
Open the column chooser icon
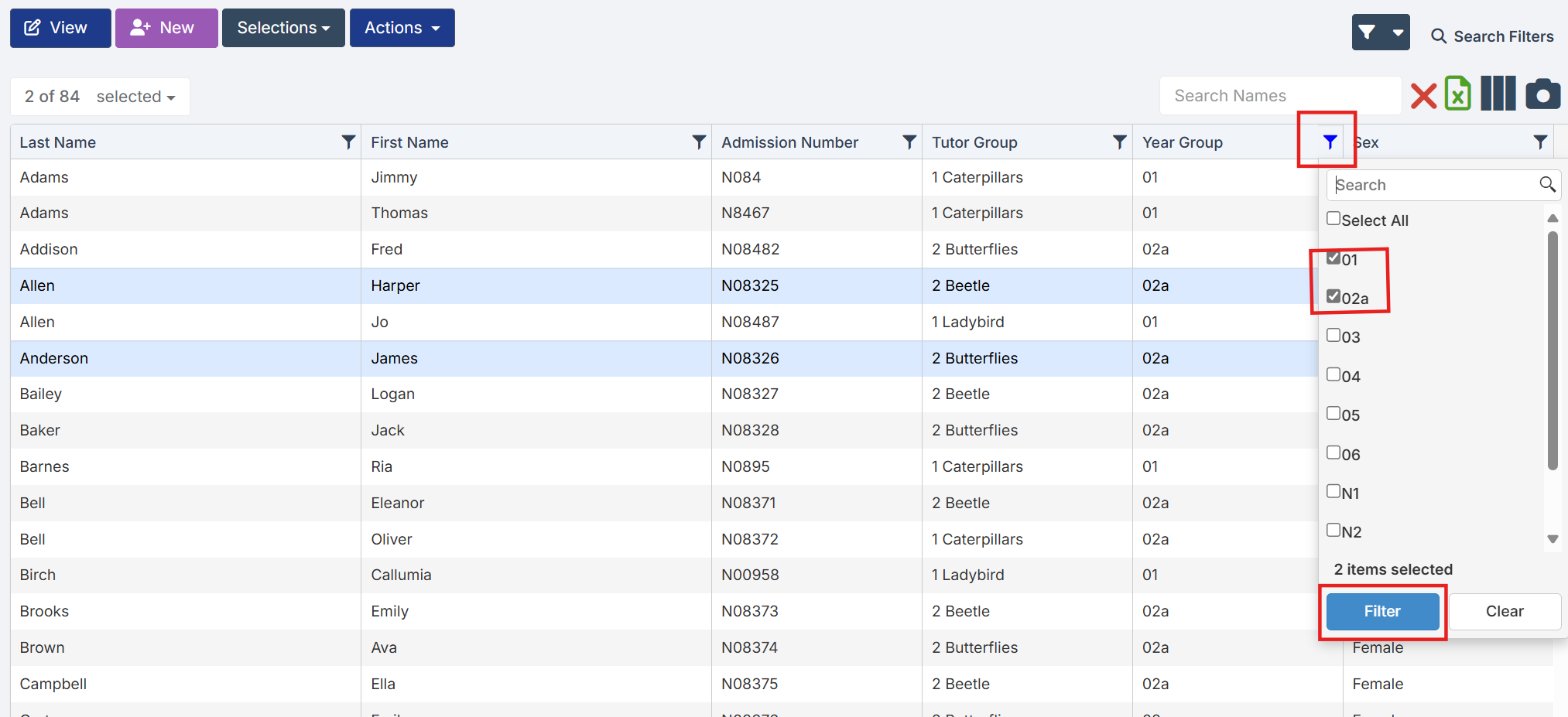[x=1498, y=94]
